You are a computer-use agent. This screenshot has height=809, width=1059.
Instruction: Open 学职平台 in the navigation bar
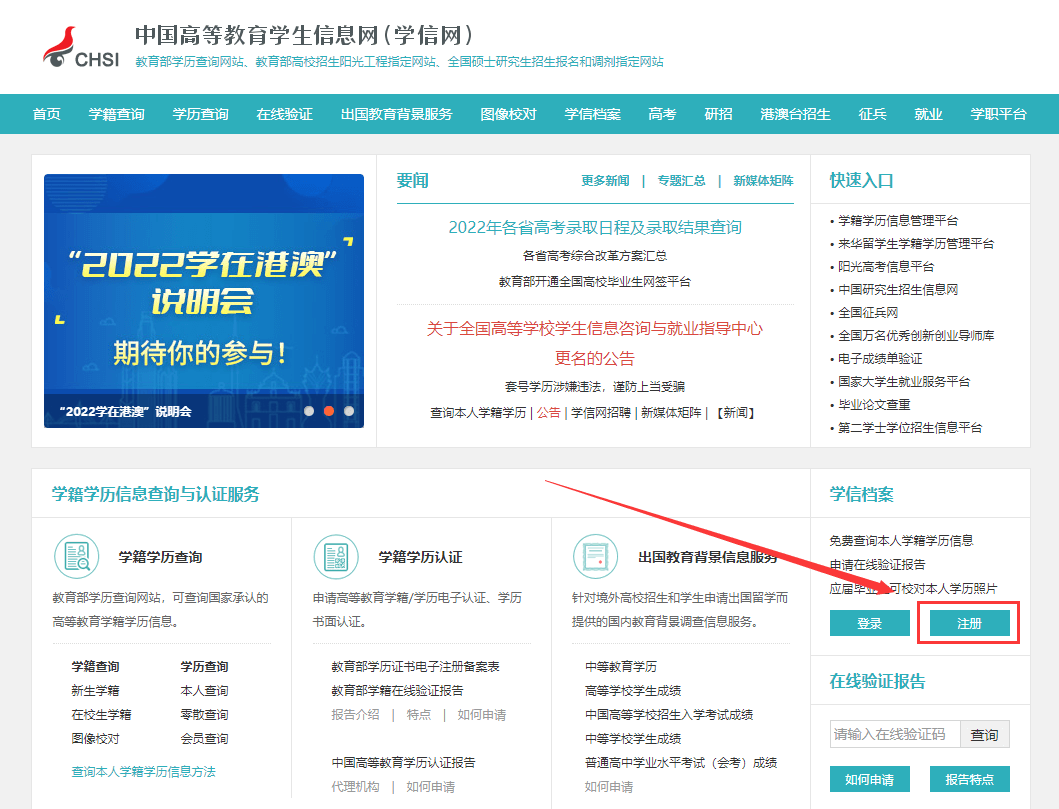click(998, 114)
